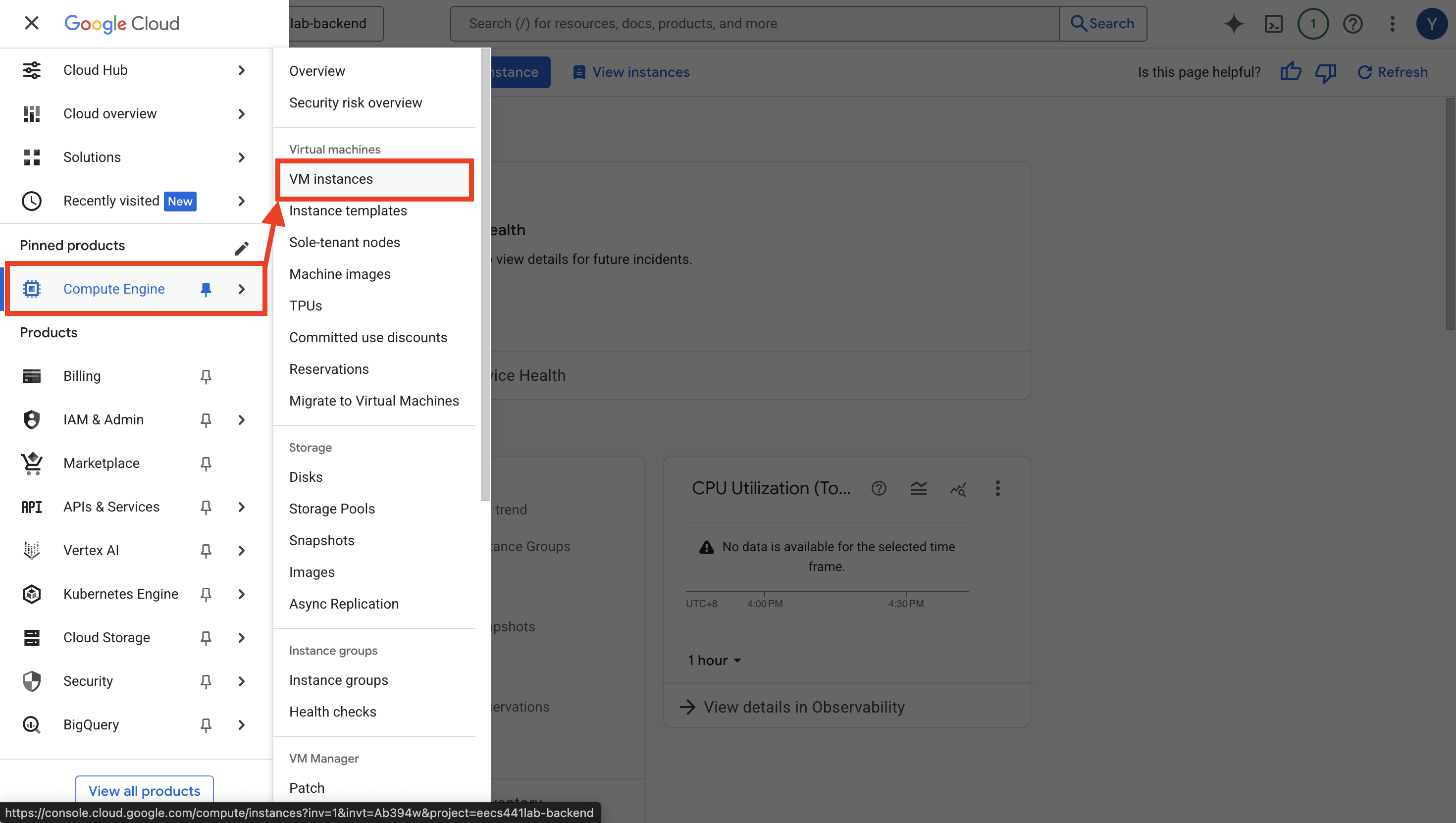
Task: Edit pinned products pencil icon
Action: 241,248
